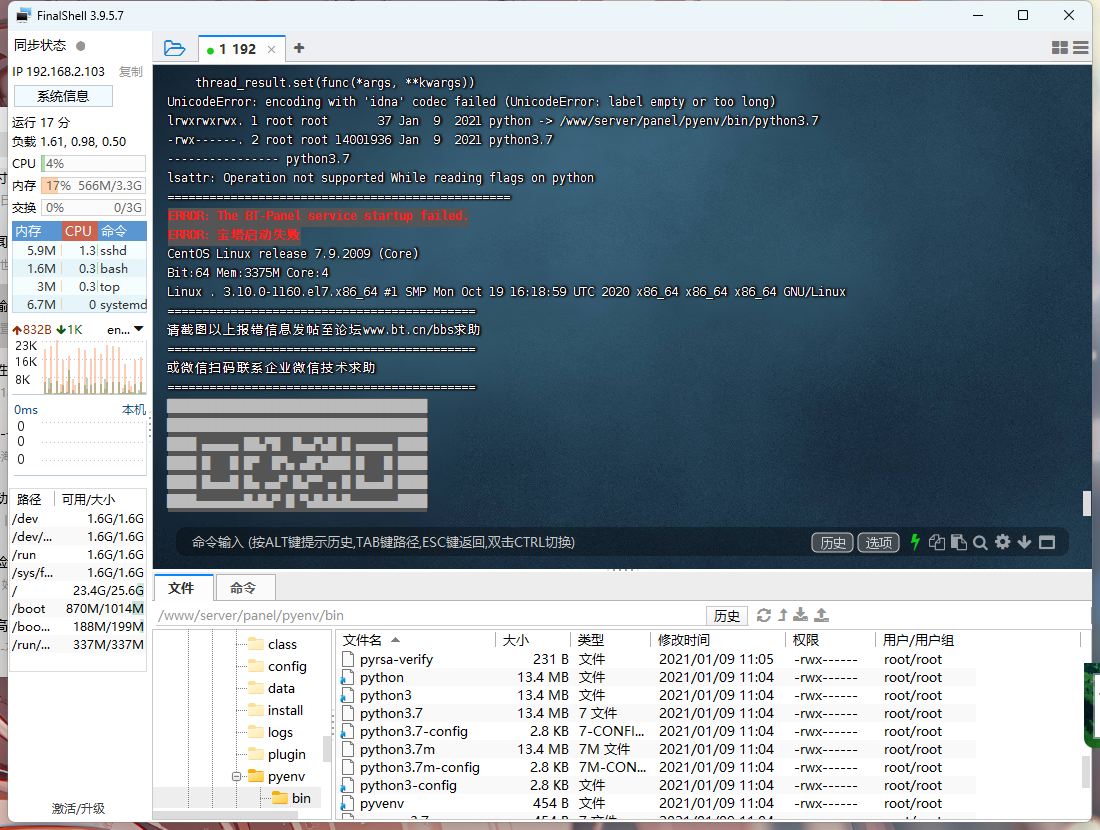Sort processes by 命令 column

[x=121, y=231]
